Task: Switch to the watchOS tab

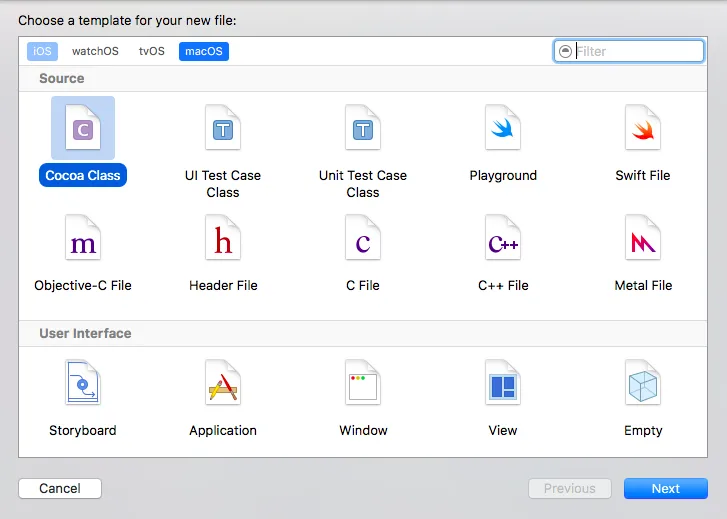Action: pyautogui.click(x=95, y=51)
